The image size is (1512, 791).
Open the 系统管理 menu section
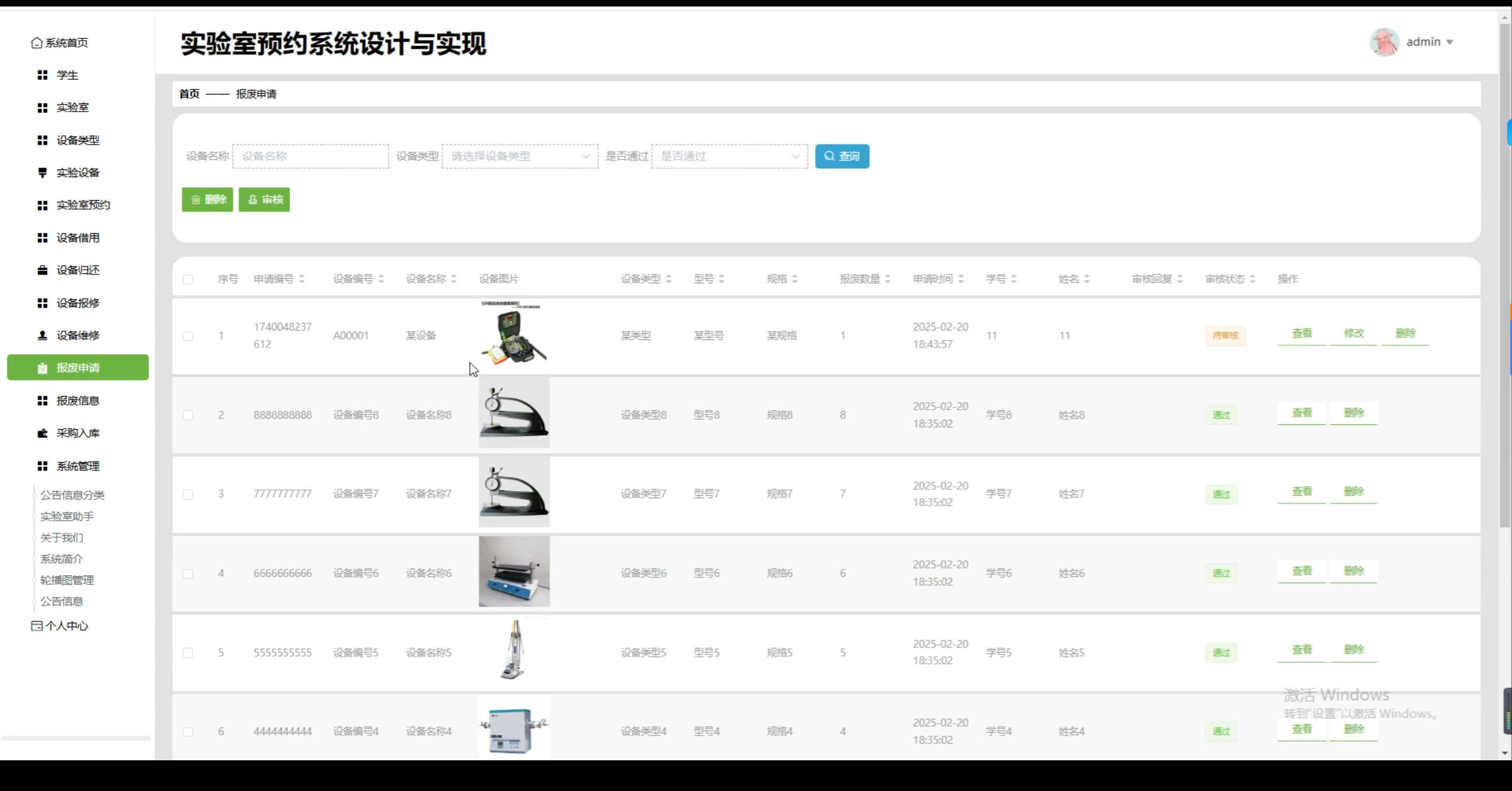[x=77, y=466]
